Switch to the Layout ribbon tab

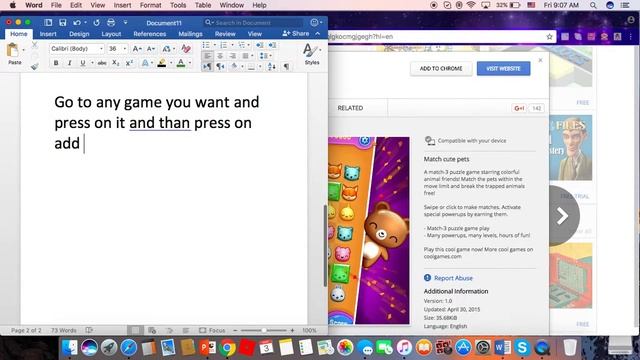pyautogui.click(x=111, y=34)
